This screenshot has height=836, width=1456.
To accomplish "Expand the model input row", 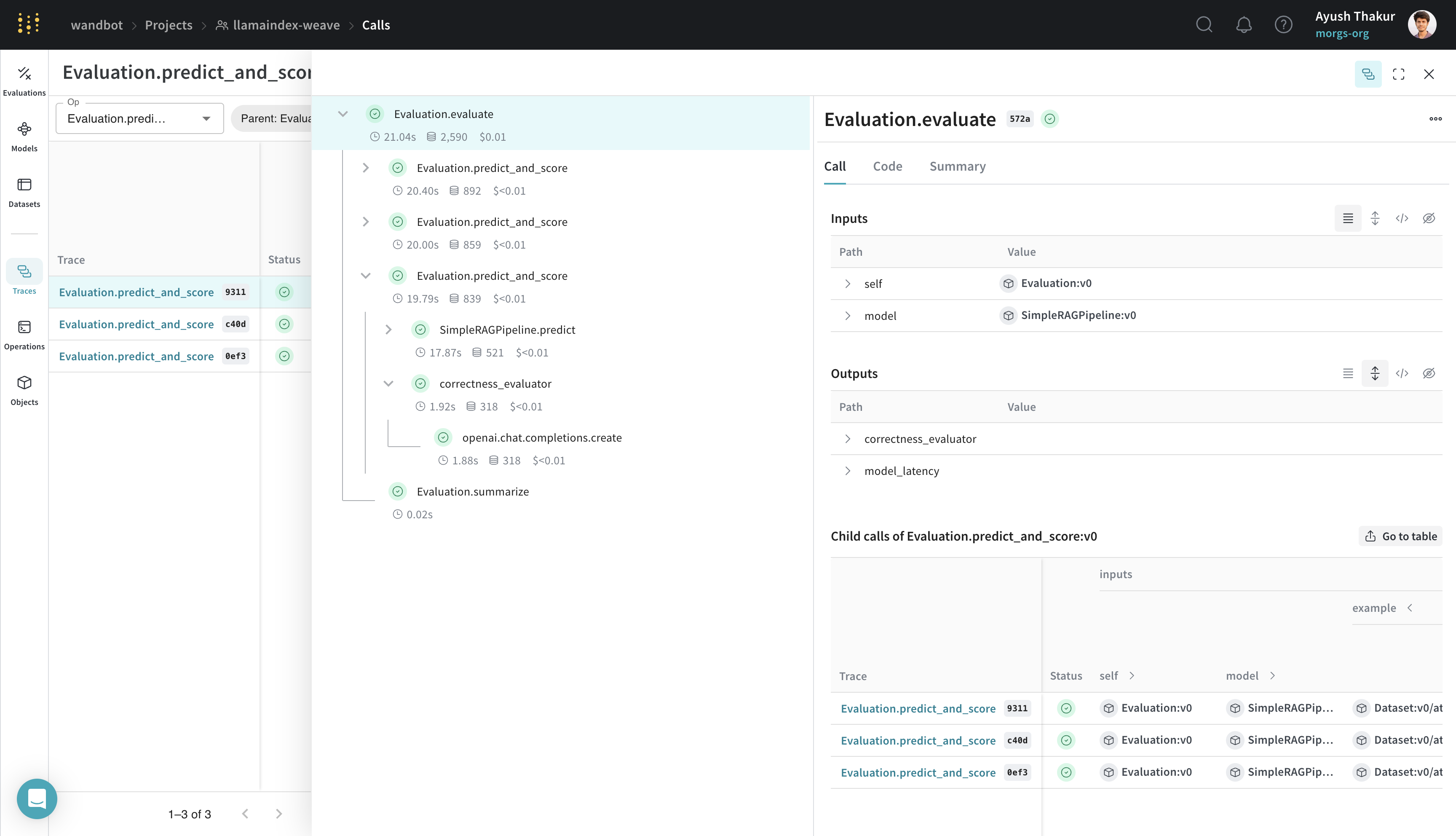I will (848, 316).
